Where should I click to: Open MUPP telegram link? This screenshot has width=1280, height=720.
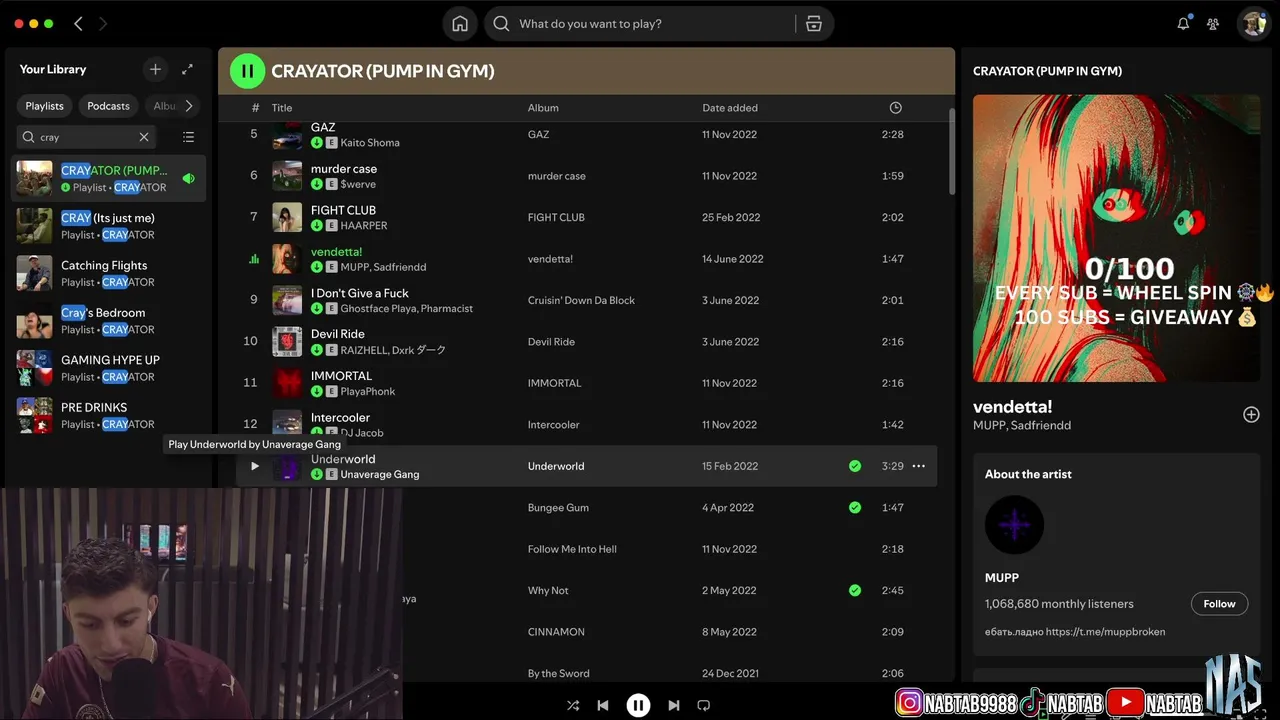tap(1105, 632)
